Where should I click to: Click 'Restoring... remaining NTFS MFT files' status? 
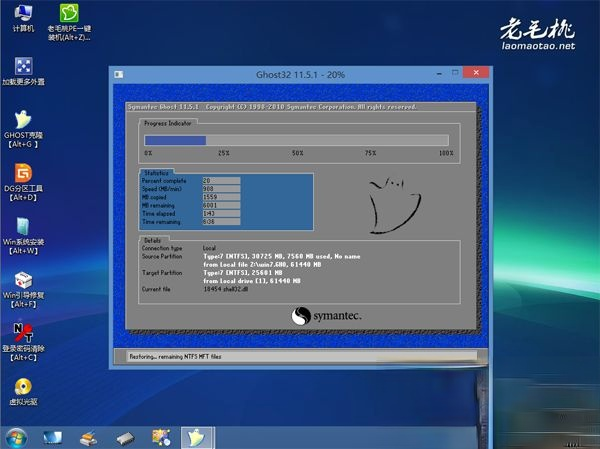click(175, 356)
